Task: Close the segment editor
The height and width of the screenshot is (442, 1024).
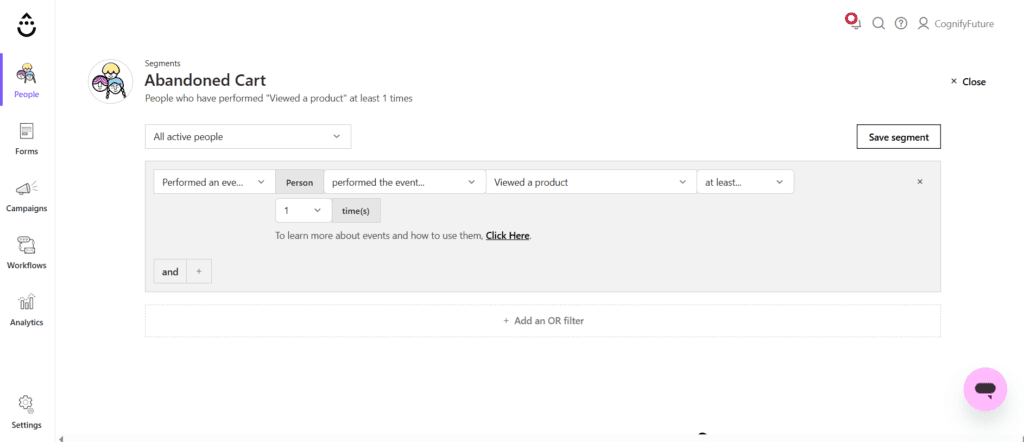Action: [968, 82]
